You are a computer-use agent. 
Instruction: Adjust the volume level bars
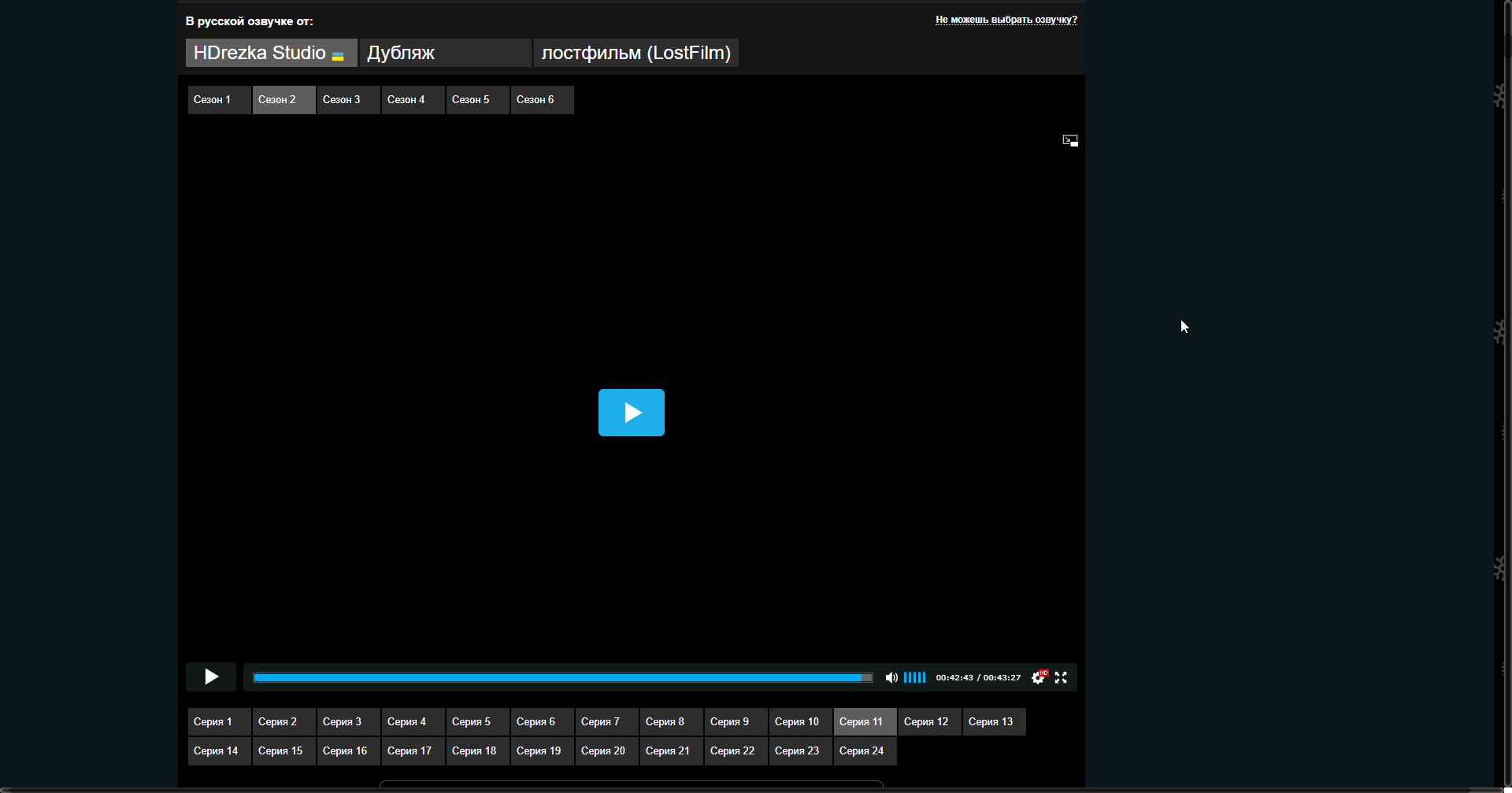click(914, 677)
